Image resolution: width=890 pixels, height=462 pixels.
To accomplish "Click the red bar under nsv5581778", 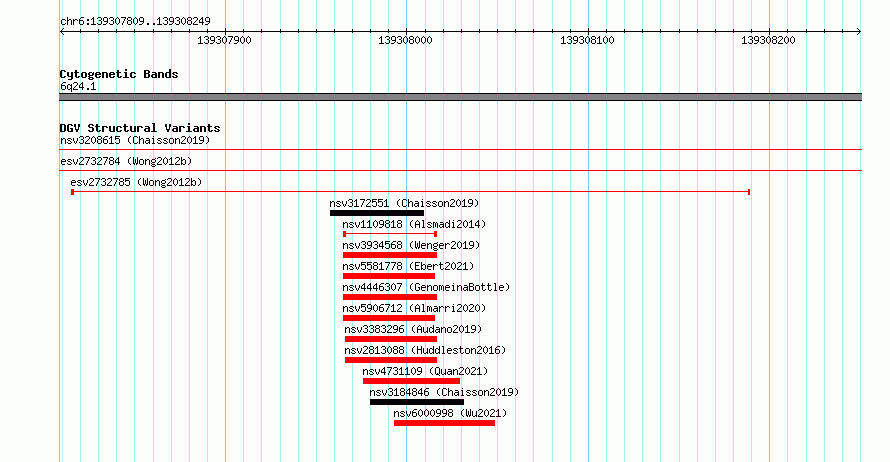I will tap(389, 276).
